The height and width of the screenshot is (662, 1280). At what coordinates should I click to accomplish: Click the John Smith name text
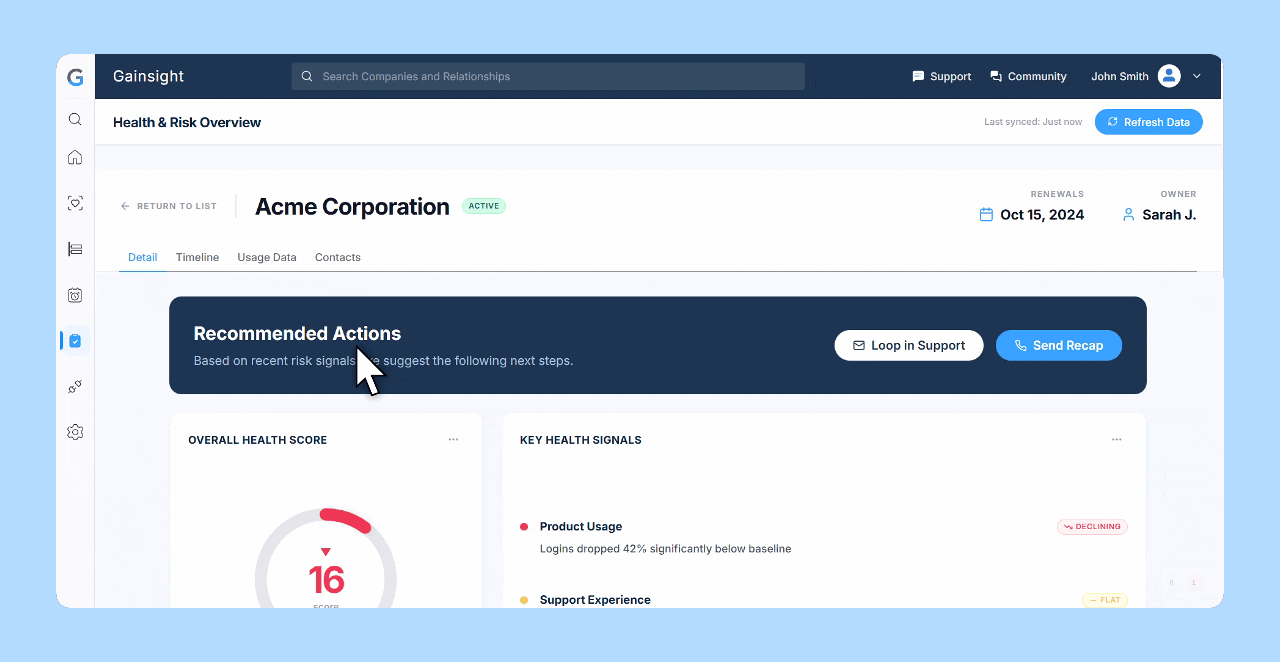(x=1120, y=76)
